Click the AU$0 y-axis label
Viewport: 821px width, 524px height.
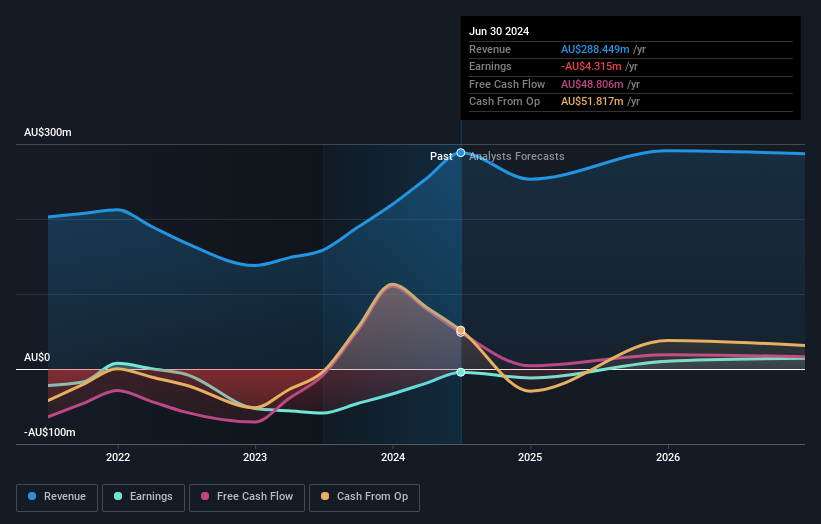click(x=37, y=358)
